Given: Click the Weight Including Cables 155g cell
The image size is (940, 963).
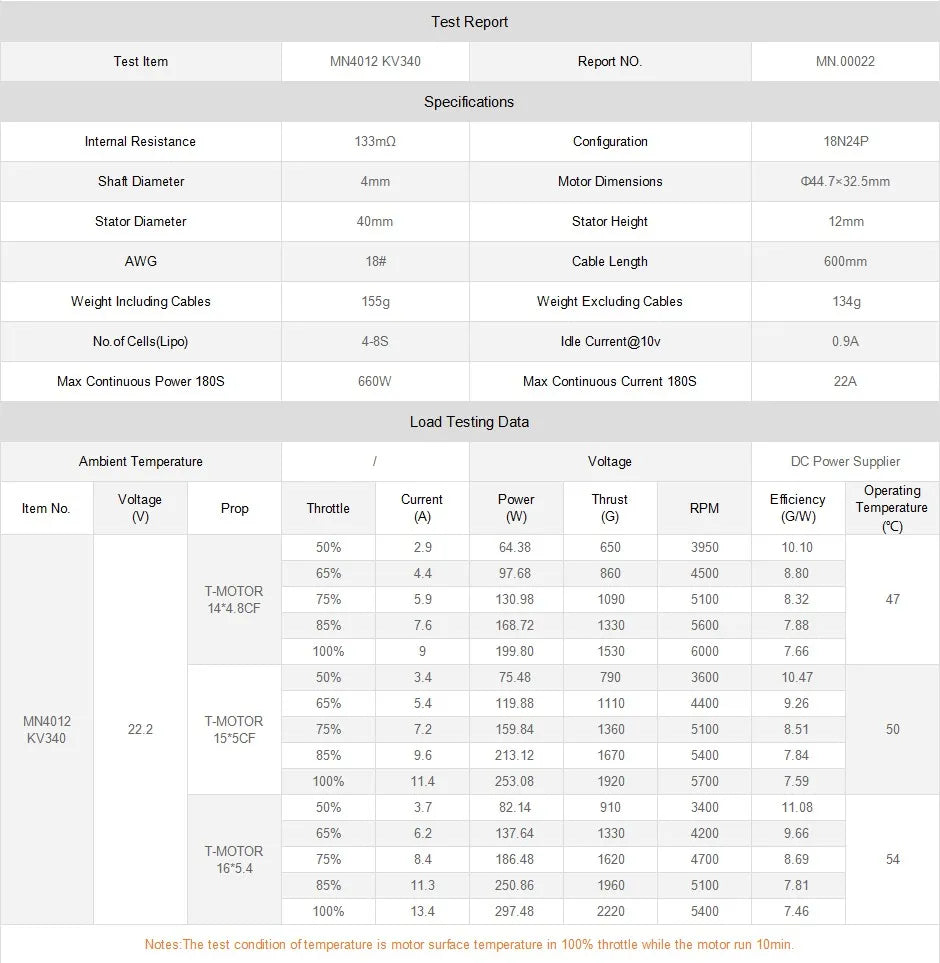Looking at the screenshot, I should 375,301.
